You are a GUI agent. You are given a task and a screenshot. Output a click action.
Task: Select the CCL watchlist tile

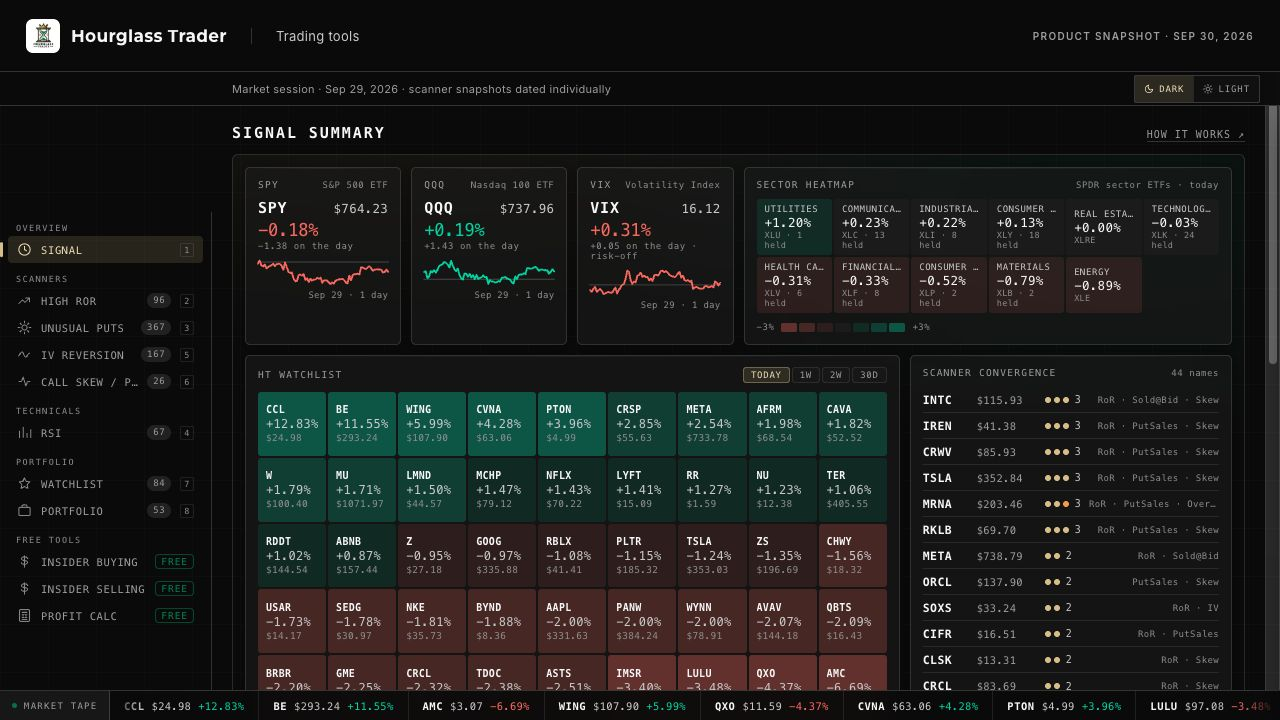point(292,423)
